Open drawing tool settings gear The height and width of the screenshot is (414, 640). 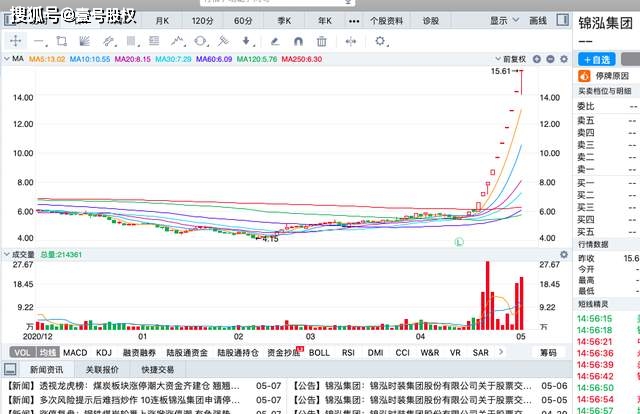(x=380, y=41)
